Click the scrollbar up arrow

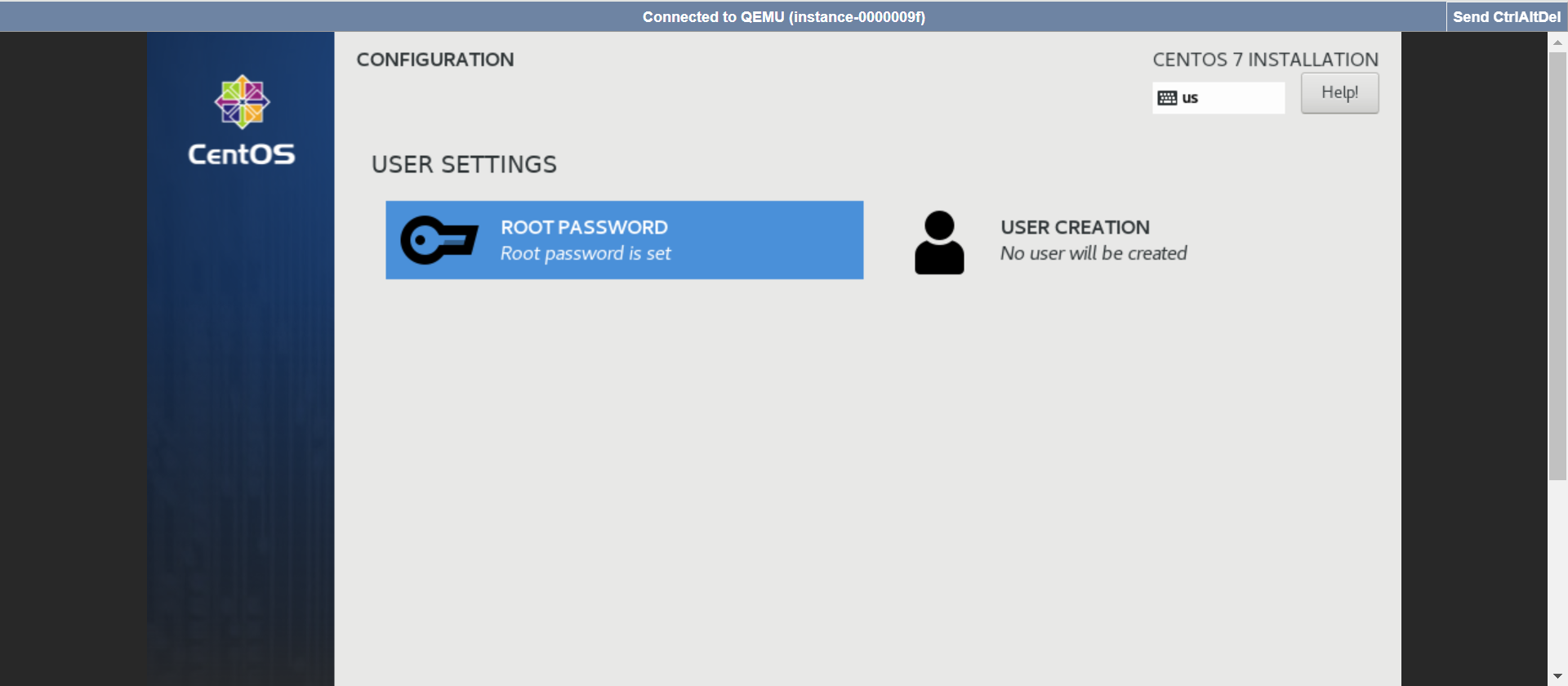[1557, 42]
